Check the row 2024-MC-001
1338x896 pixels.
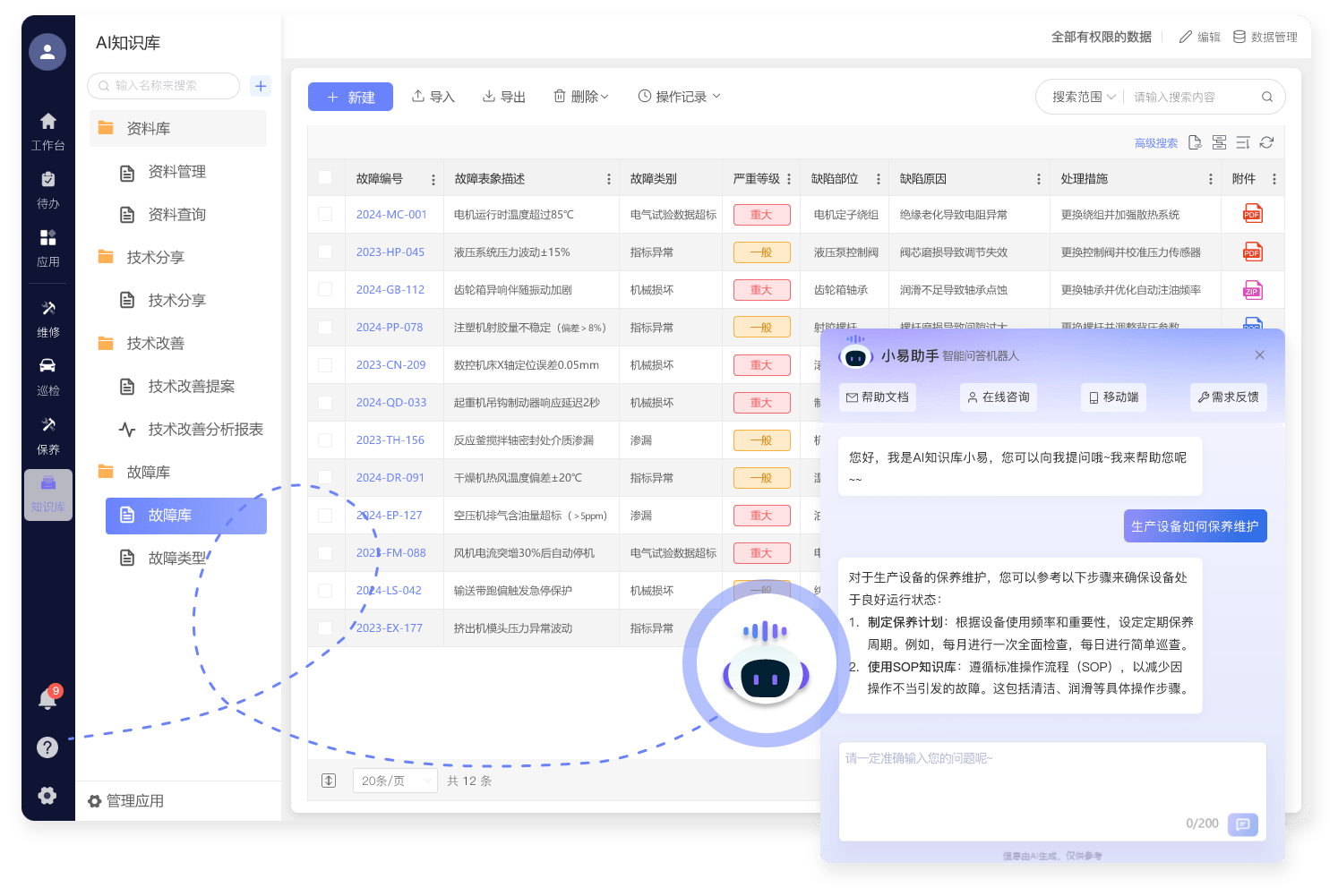click(x=325, y=214)
